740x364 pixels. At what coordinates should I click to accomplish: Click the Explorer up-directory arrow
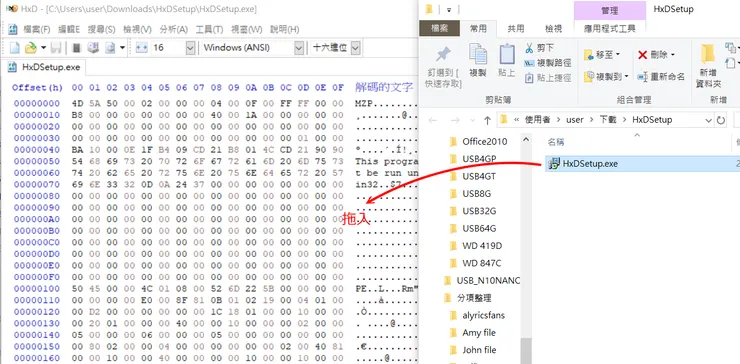point(487,120)
